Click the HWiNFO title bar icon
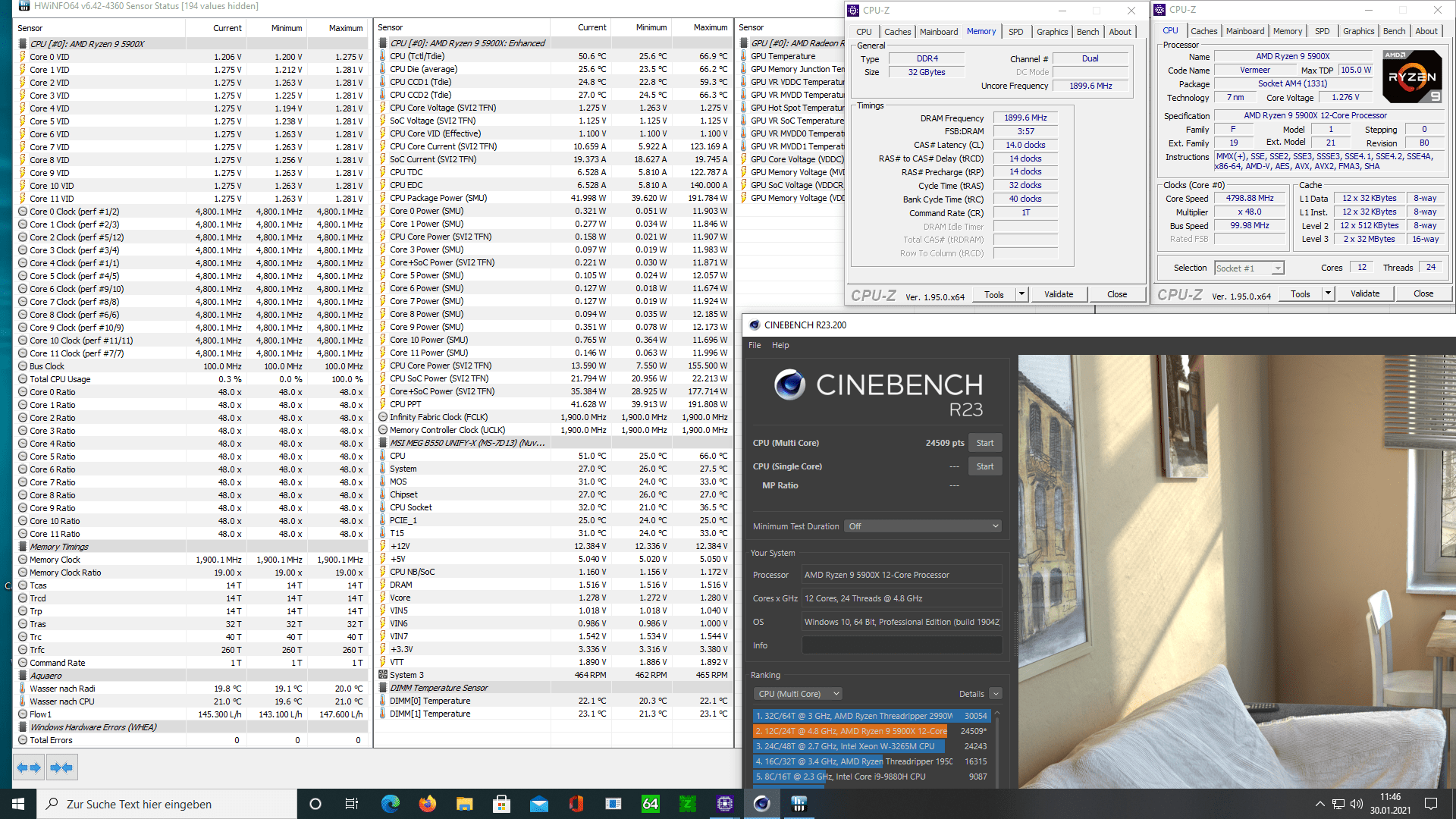The height and width of the screenshot is (819, 1456). (24, 6)
